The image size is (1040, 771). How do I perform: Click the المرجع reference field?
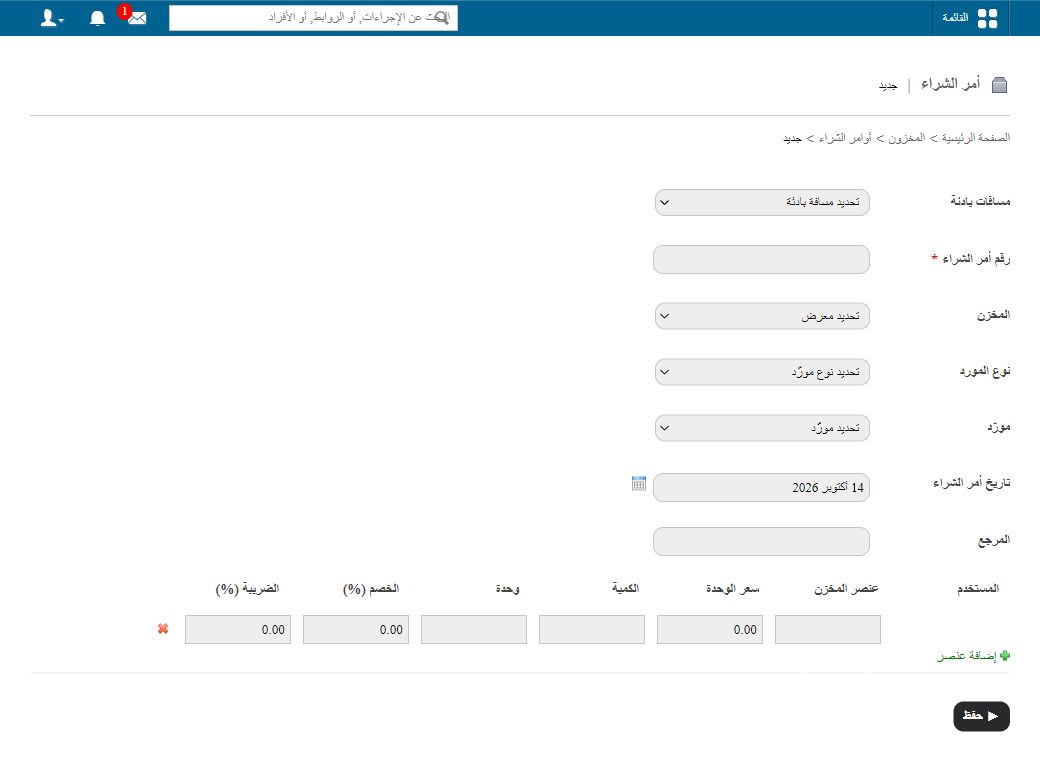761,541
